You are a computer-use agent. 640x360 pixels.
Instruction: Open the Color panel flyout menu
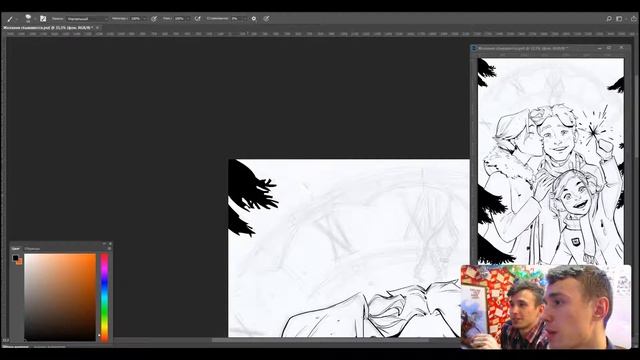point(109,249)
